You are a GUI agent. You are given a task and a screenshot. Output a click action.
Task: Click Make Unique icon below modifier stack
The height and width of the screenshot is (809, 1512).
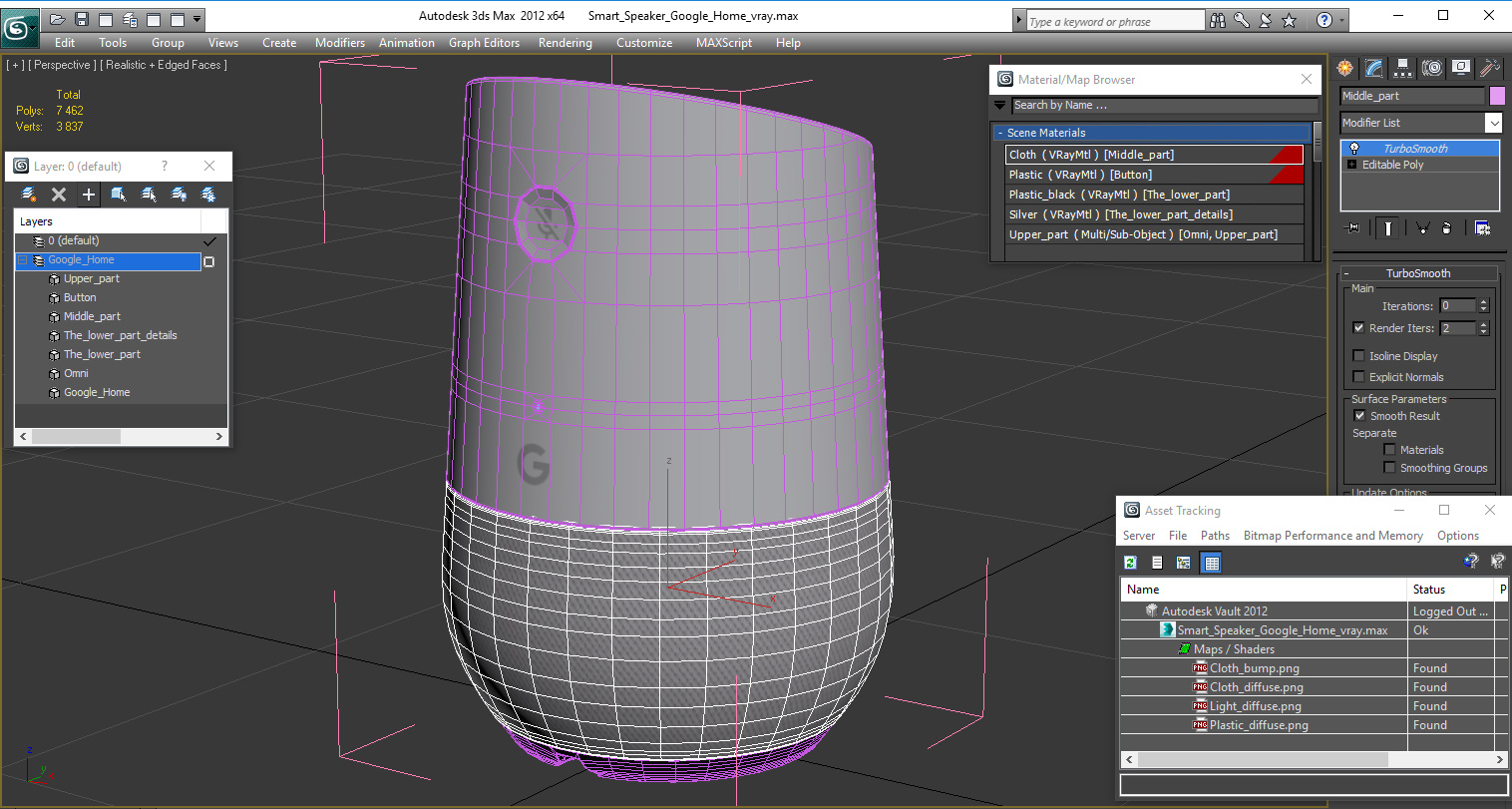pyautogui.click(x=1423, y=228)
